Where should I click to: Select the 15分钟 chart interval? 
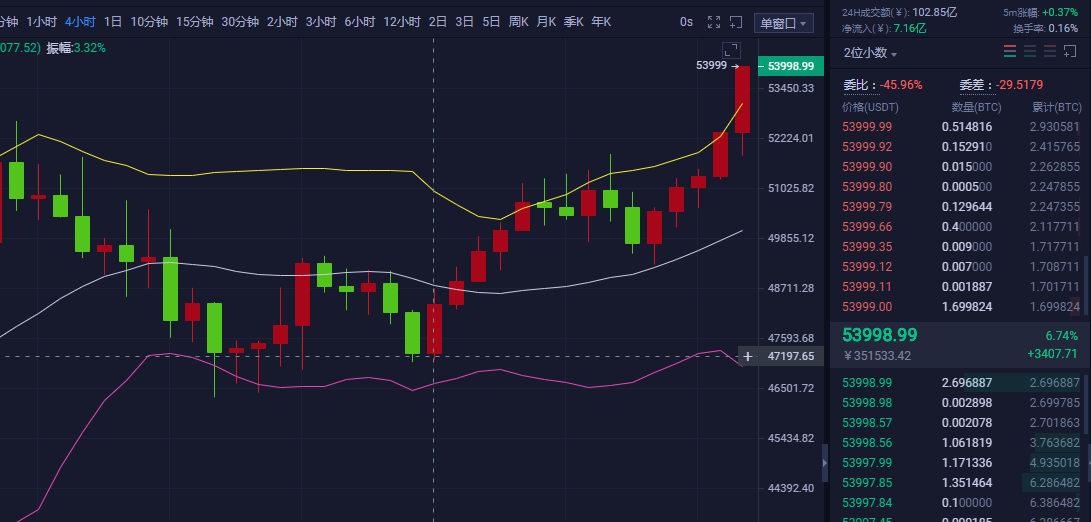tap(193, 21)
